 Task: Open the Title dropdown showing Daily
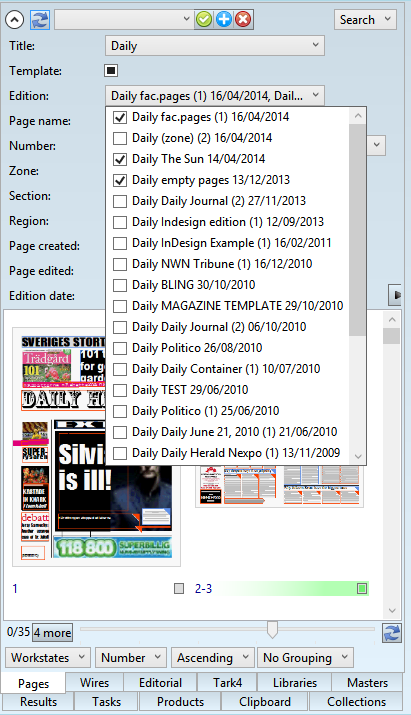coord(215,46)
